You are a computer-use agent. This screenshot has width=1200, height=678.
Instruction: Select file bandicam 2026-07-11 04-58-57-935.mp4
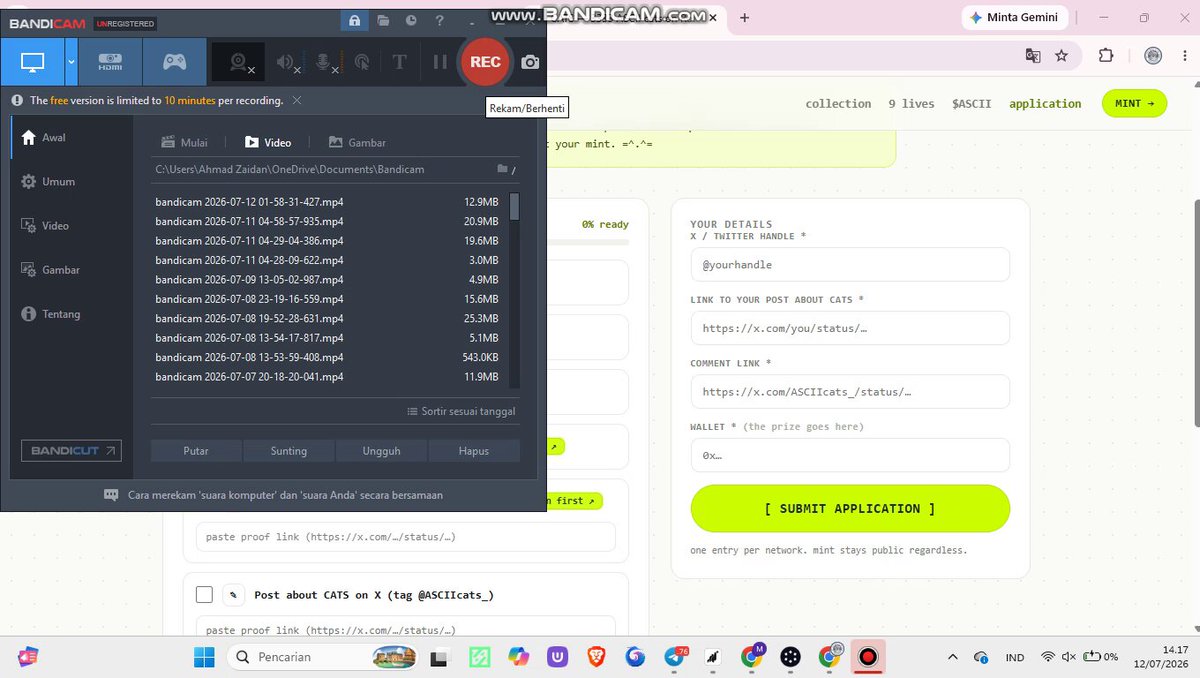(x=326, y=221)
